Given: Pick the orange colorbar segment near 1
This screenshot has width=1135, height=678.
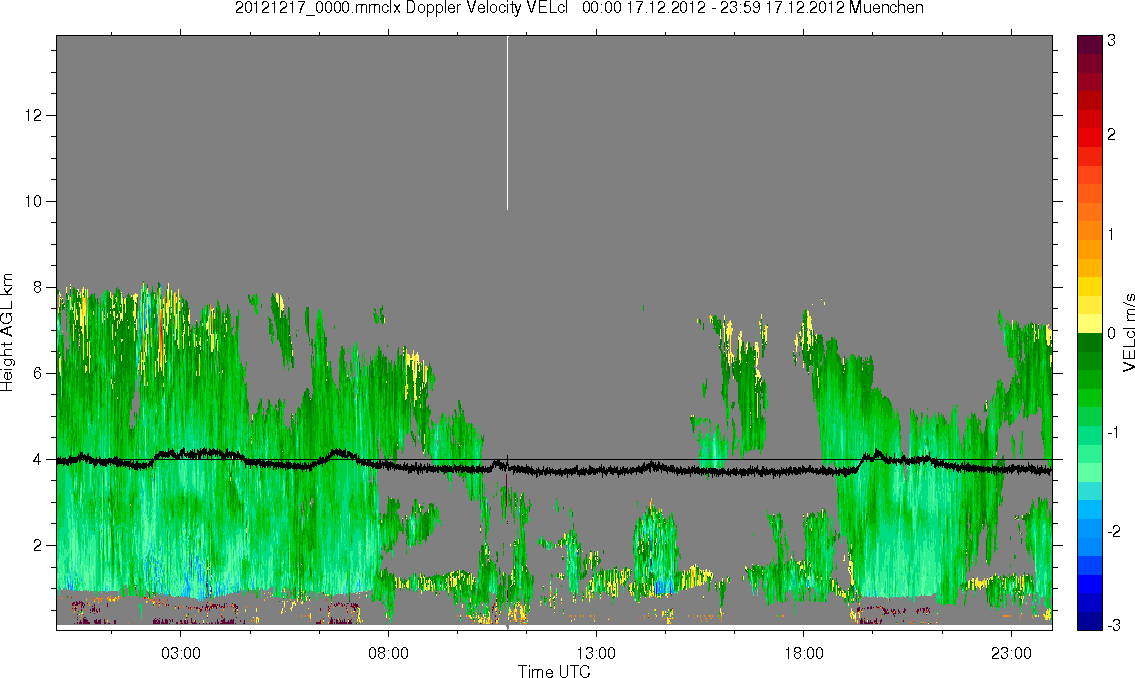Looking at the screenshot, I should tap(1089, 231).
